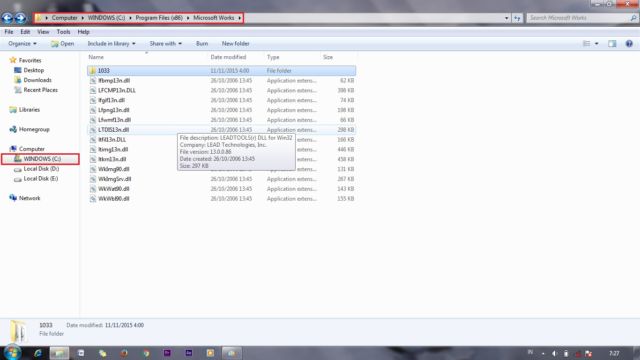Expand arrow after Program Files (x86) breadcrumb
The height and width of the screenshot is (360, 640).
(188, 18)
